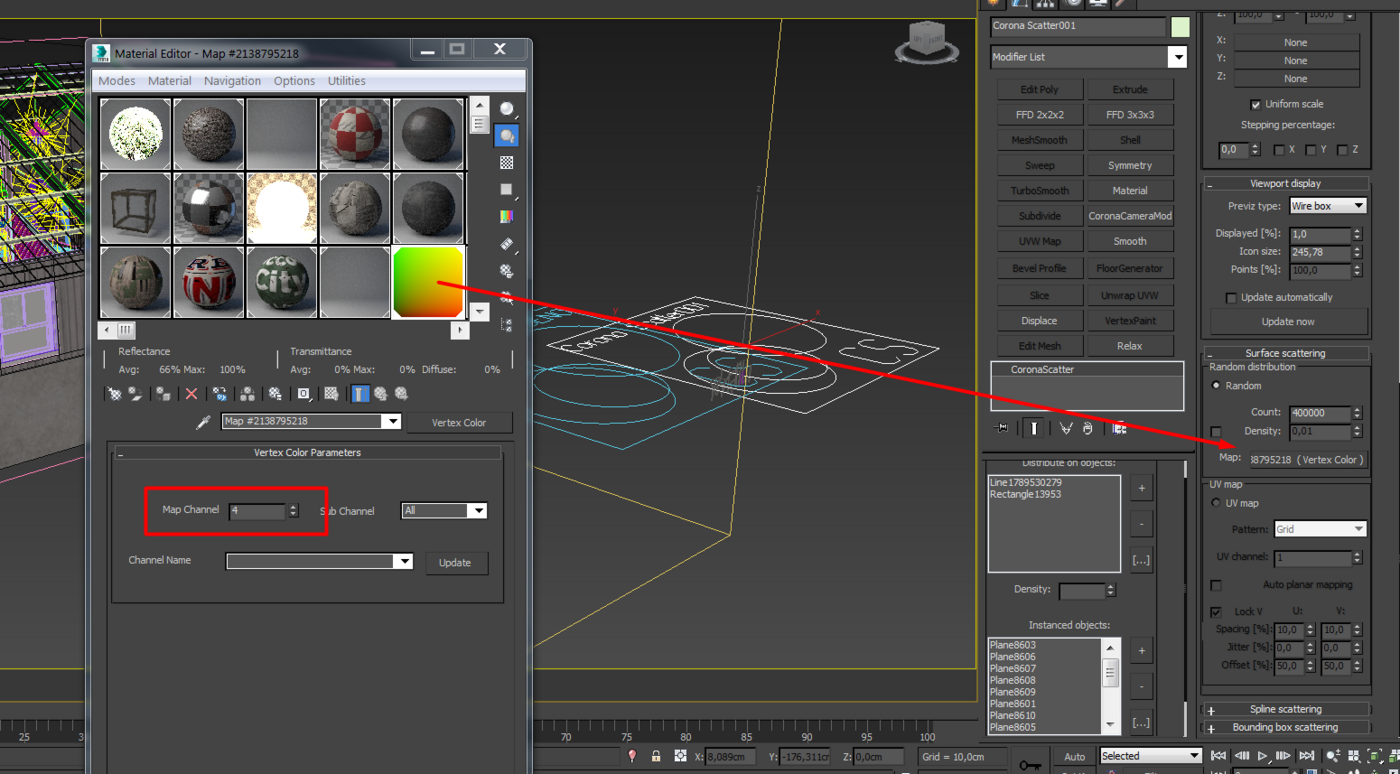Click the red X reset map icon

[191, 394]
